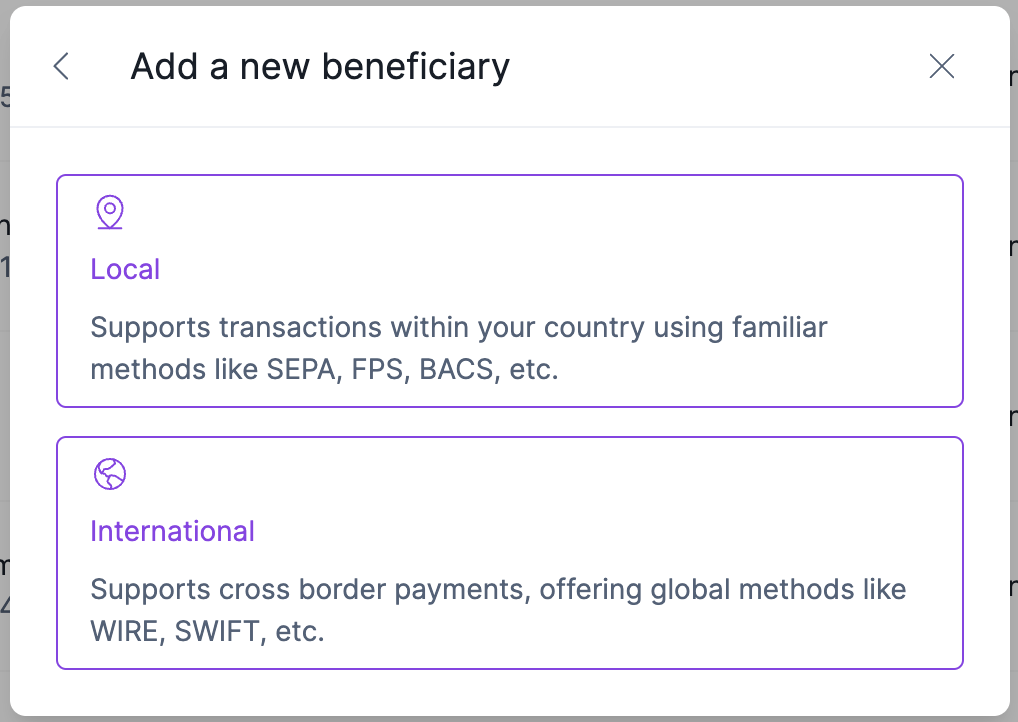The image size is (1018, 722).
Task: Go back using the left chevron
Action: 61,67
